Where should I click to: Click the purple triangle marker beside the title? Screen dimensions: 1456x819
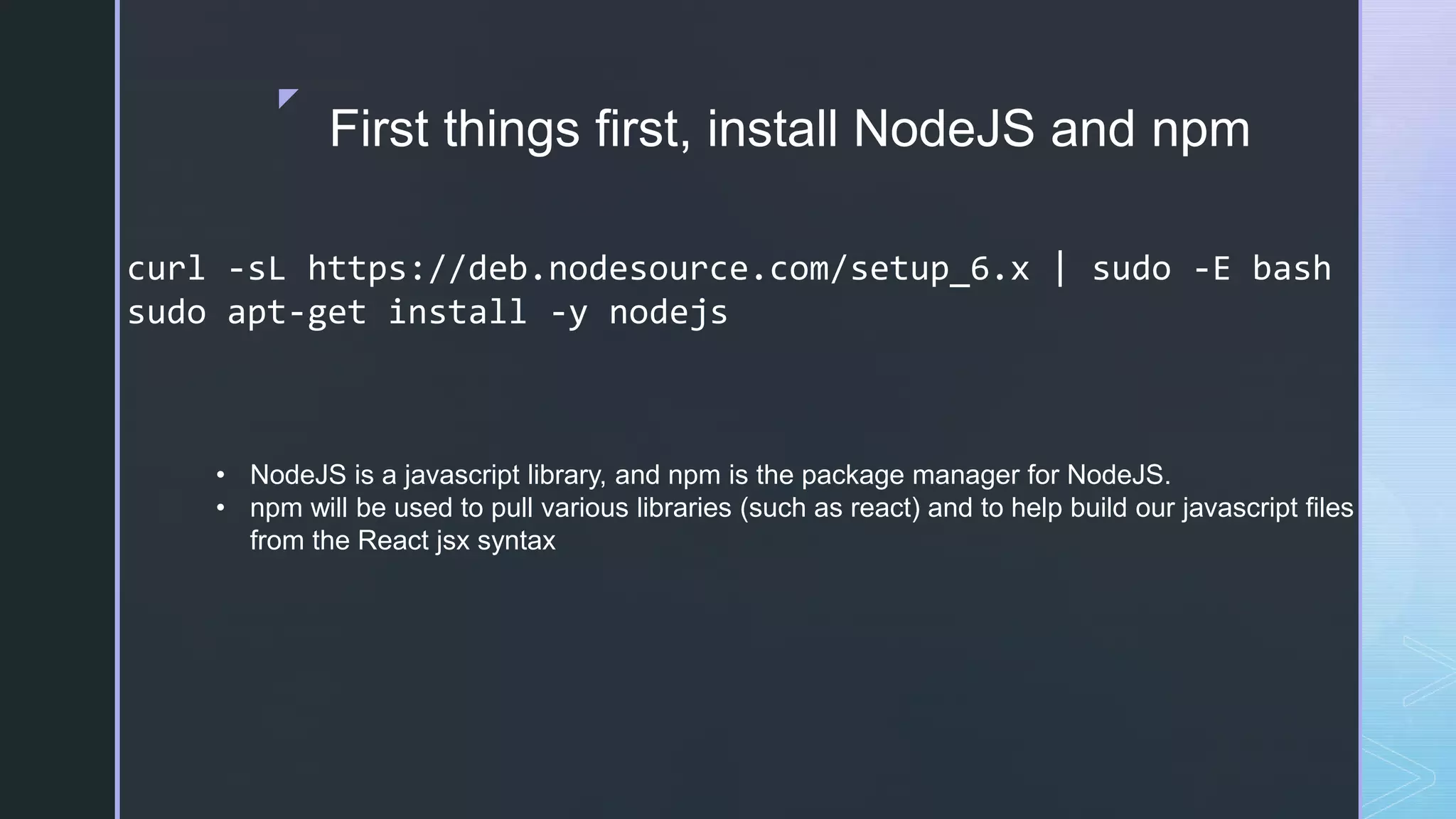click(x=286, y=97)
